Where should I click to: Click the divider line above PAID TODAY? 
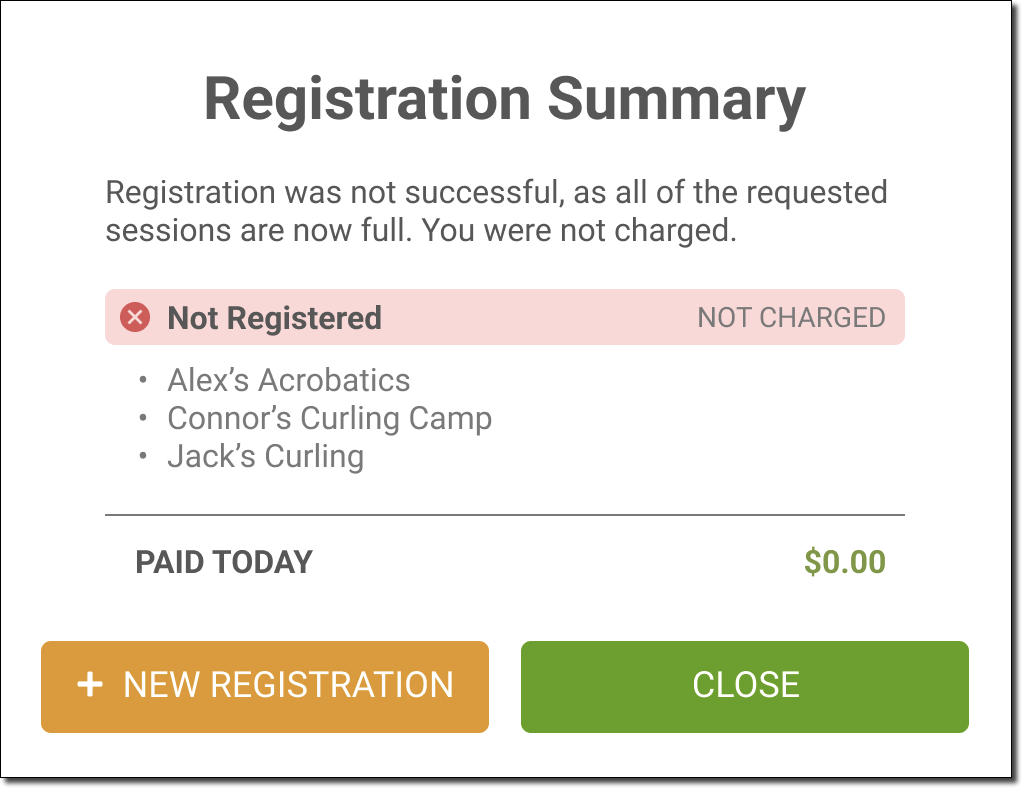click(x=504, y=515)
